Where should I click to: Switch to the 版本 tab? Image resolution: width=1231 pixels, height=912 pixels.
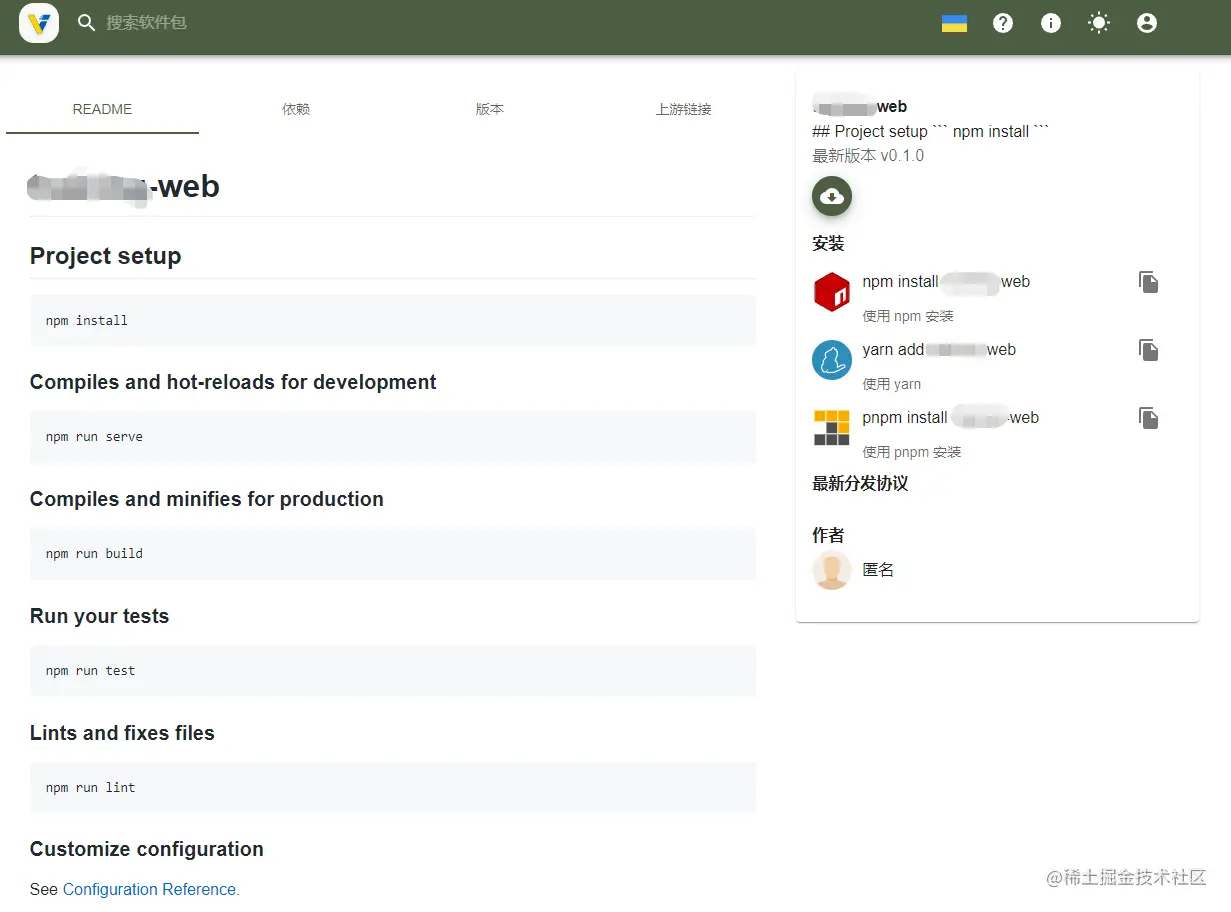[x=490, y=109]
